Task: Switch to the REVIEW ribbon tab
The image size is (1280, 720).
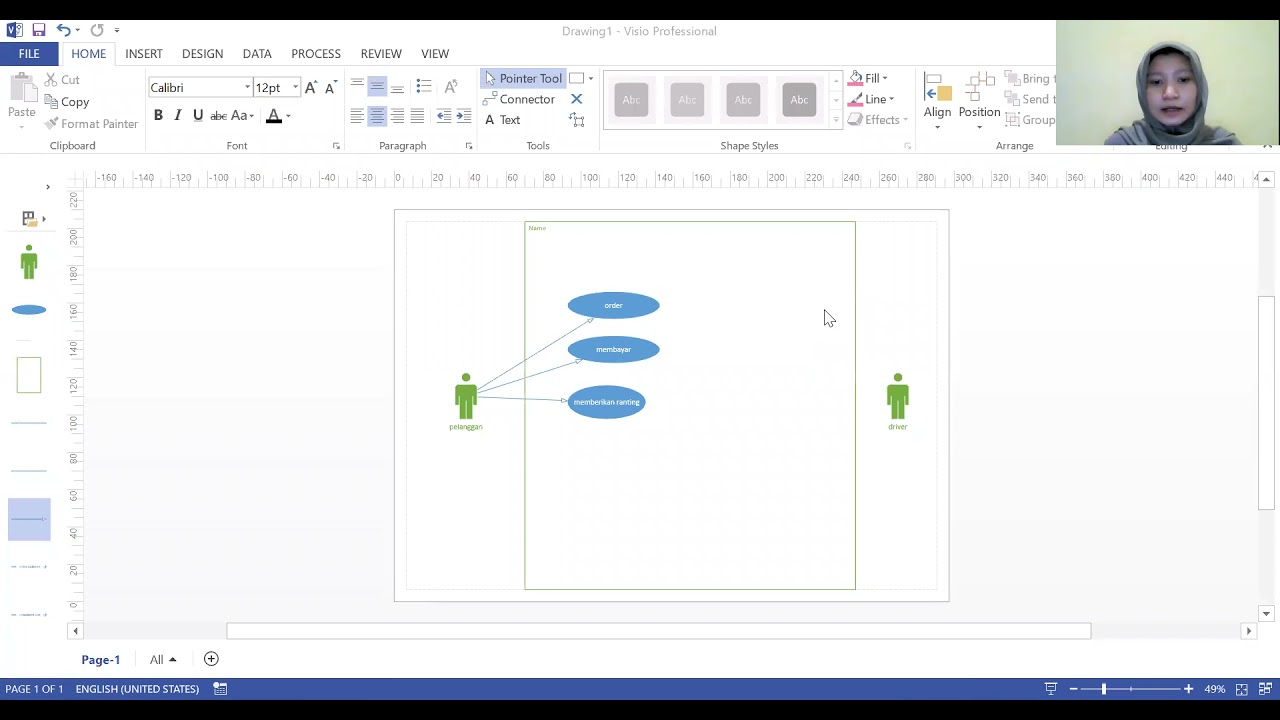Action: click(381, 54)
